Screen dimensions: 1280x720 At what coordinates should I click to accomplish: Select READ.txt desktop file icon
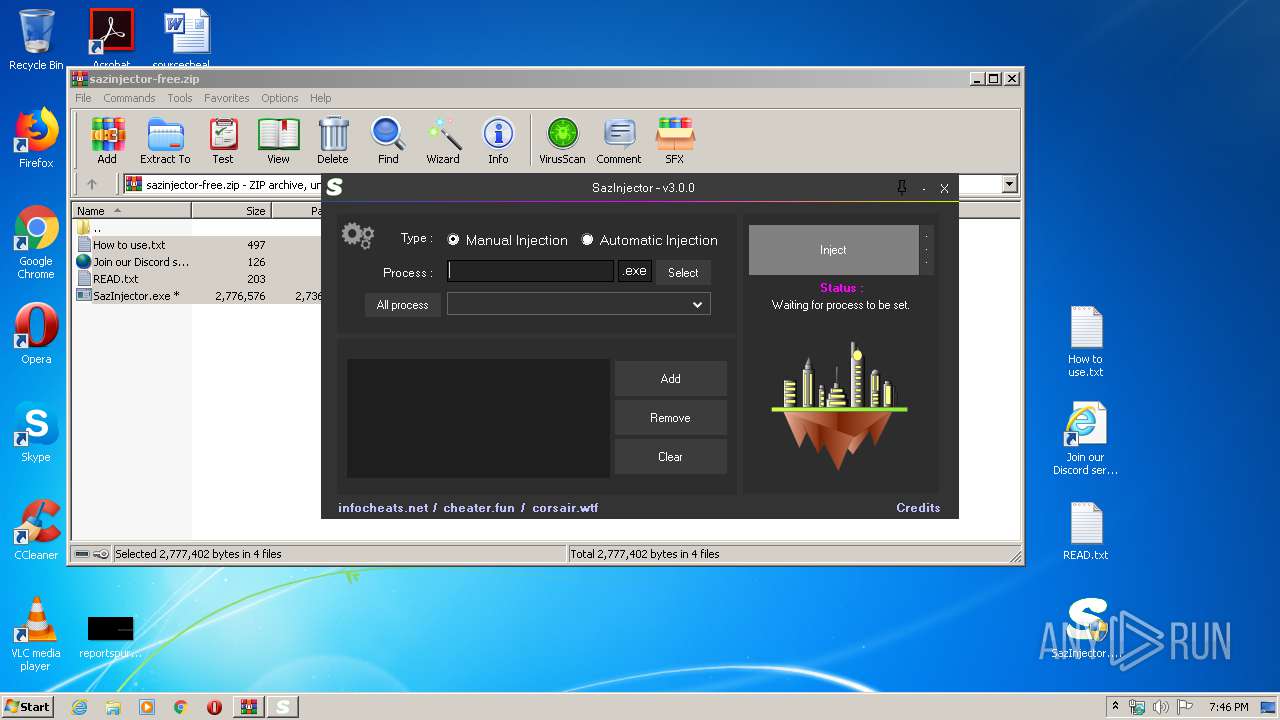coord(1085,531)
